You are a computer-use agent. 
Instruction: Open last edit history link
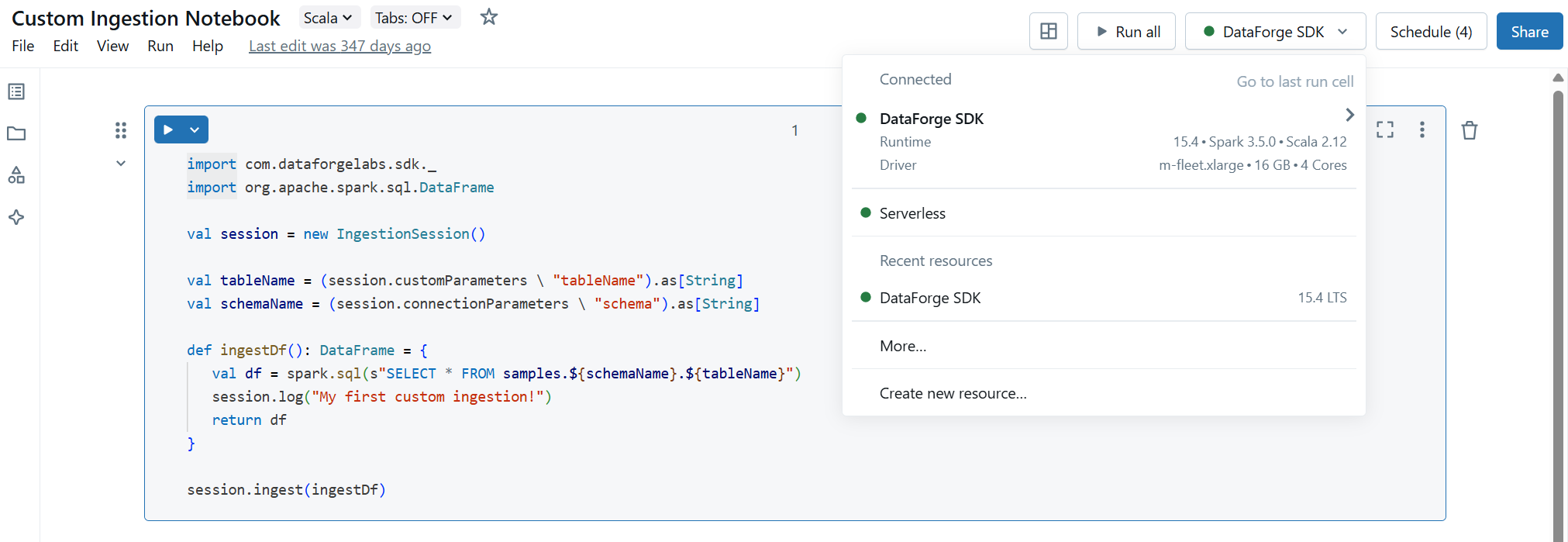tap(339, 46)
